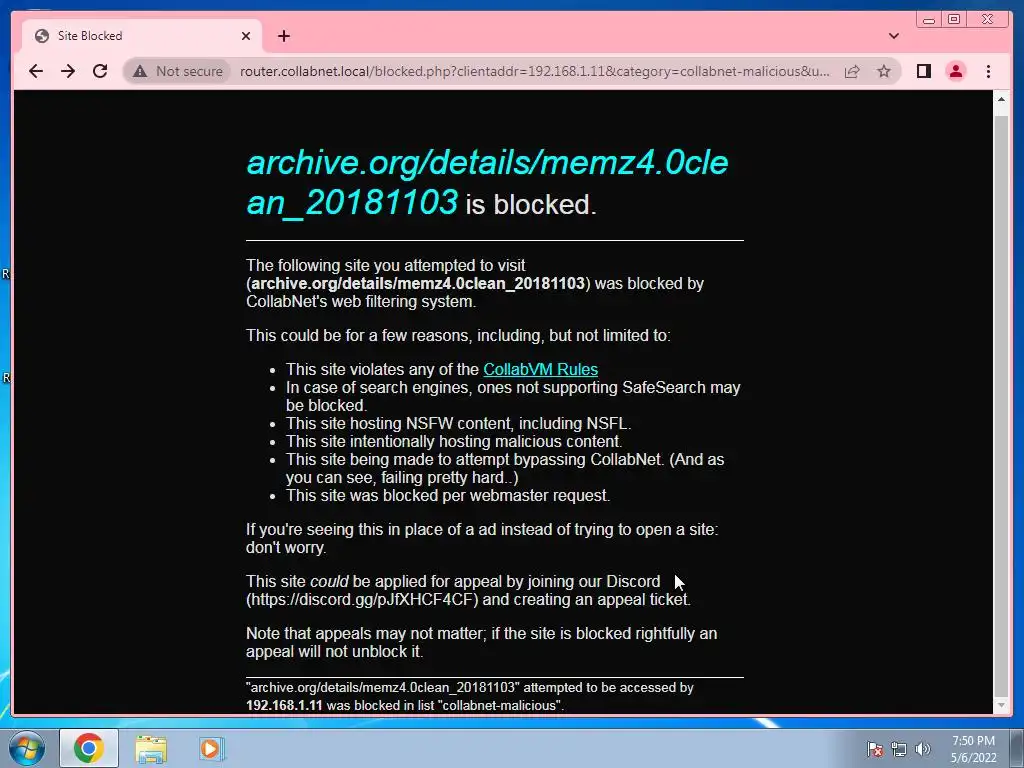Click the blocked URL heading text
Screen dimensions: 1024x768
487,182
